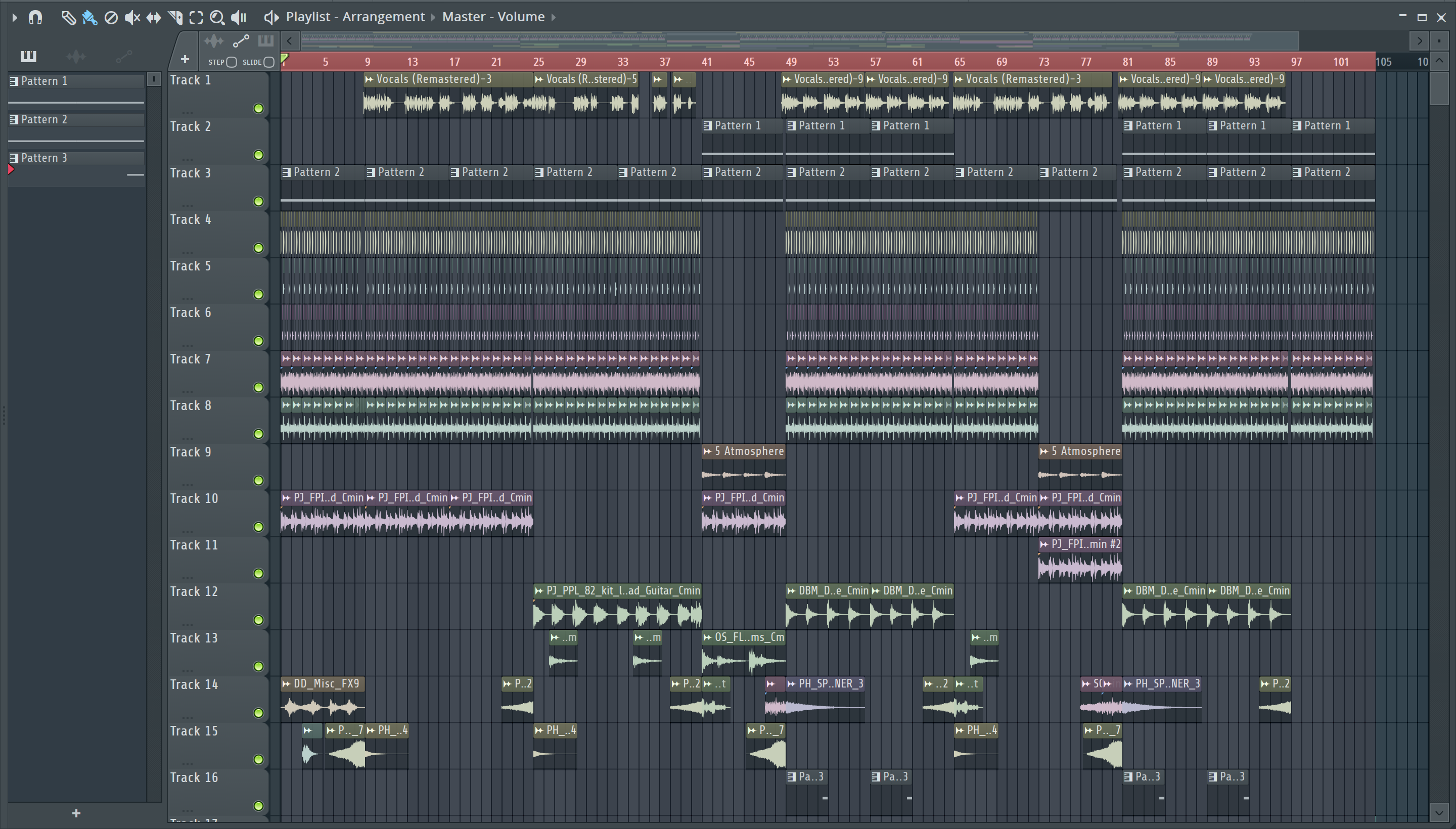The image size is (1456, 829).
Task: Select the Slip tool
Action: [154, 18]
